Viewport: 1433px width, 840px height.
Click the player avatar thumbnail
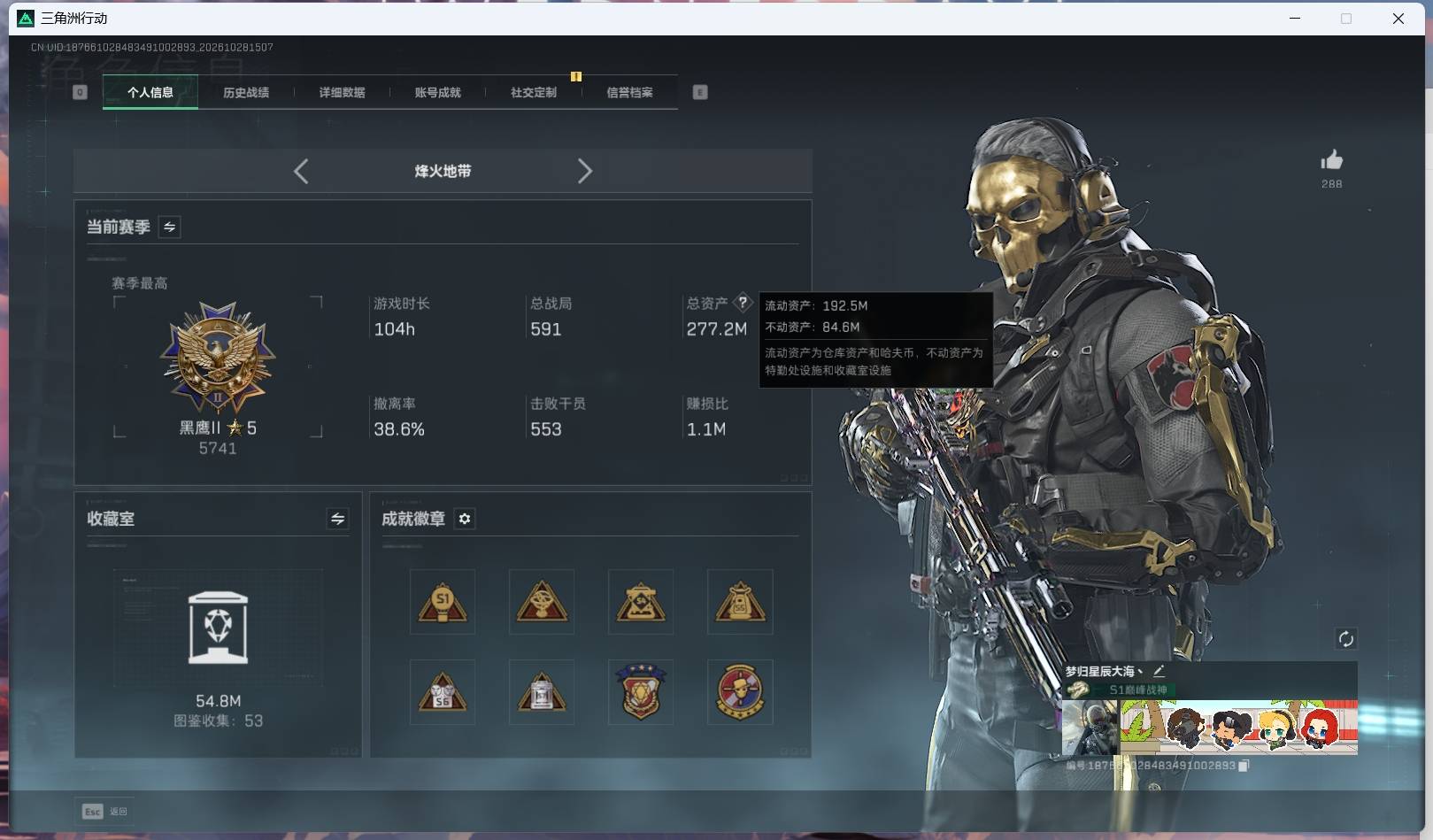[x=1090, y=727]
